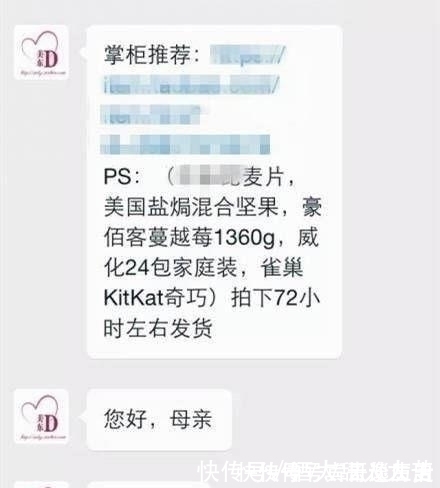Tap the partially visible avatar at the bottom
The width and height of the screenshot is (440, 488).
coord(41,485)
